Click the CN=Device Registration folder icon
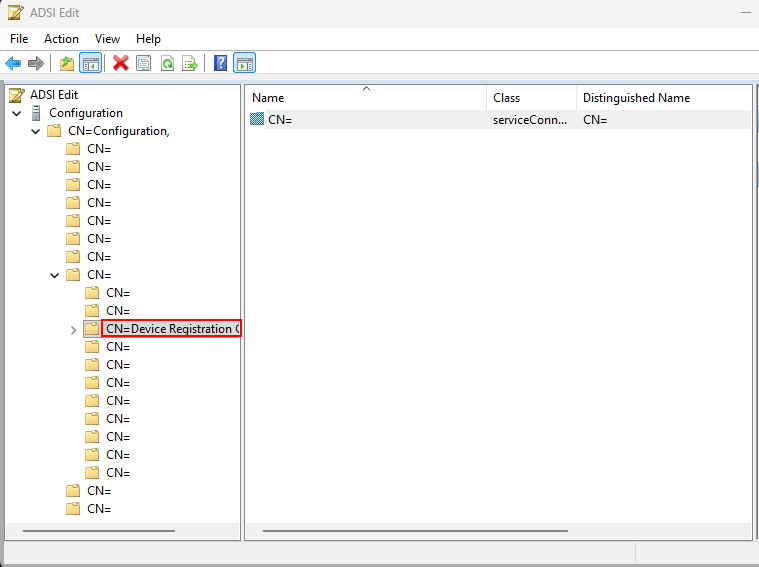 tap(92, 329)
